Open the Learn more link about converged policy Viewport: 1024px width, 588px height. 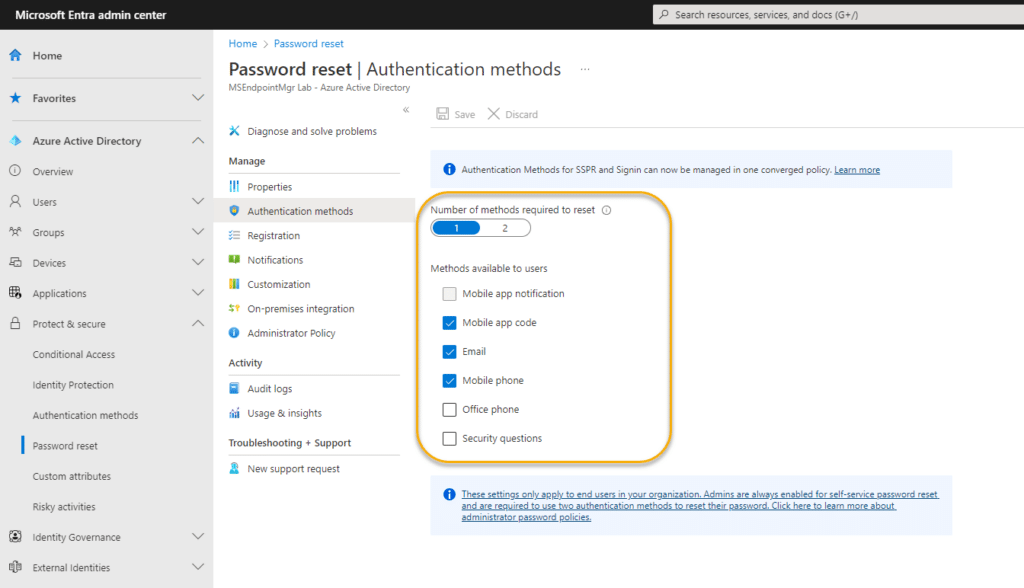856,169
